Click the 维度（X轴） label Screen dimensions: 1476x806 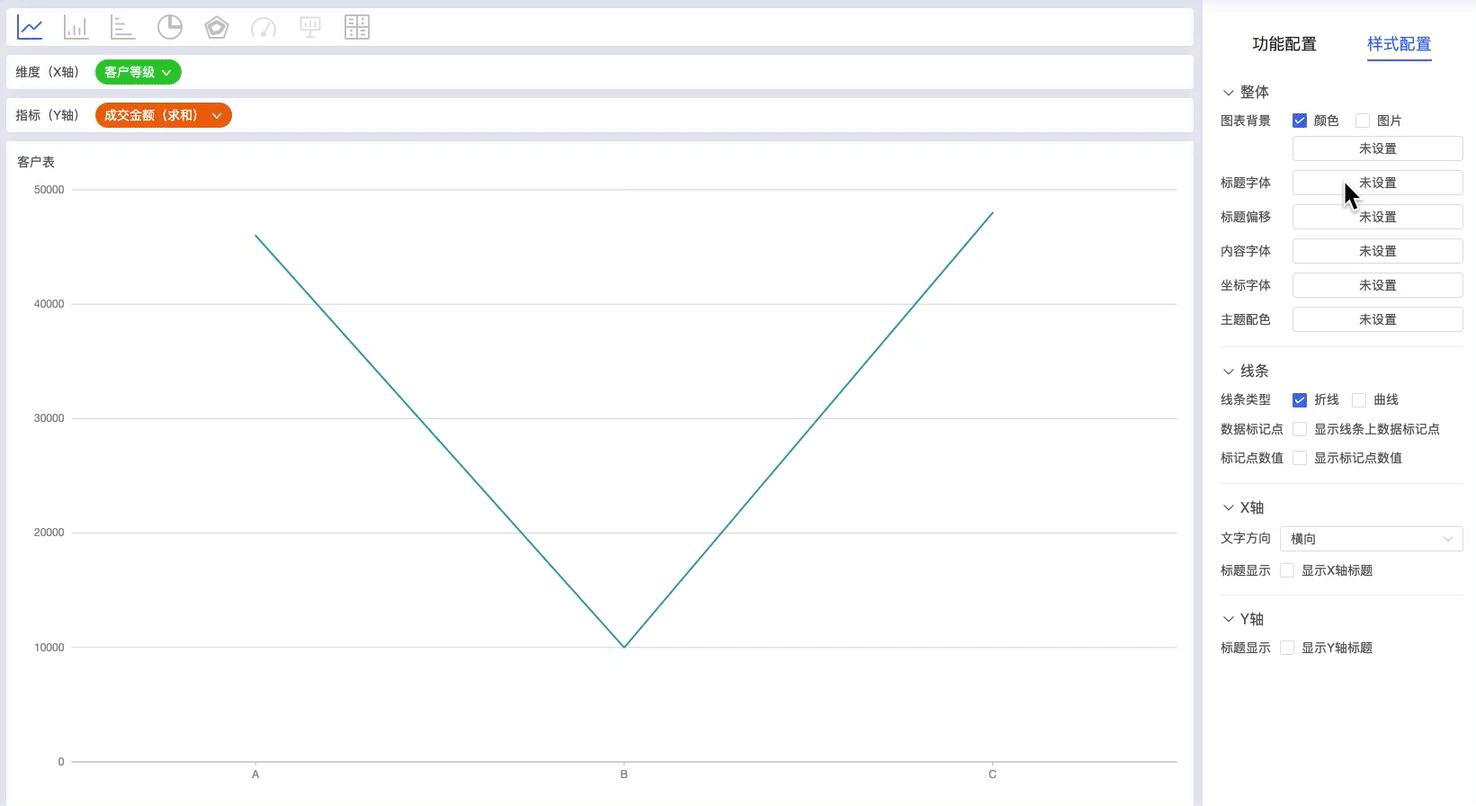(48, 72)
